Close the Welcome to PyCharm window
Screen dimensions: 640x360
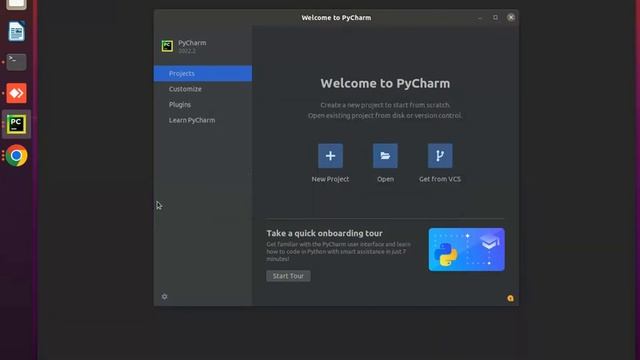[x=511, y=18]
